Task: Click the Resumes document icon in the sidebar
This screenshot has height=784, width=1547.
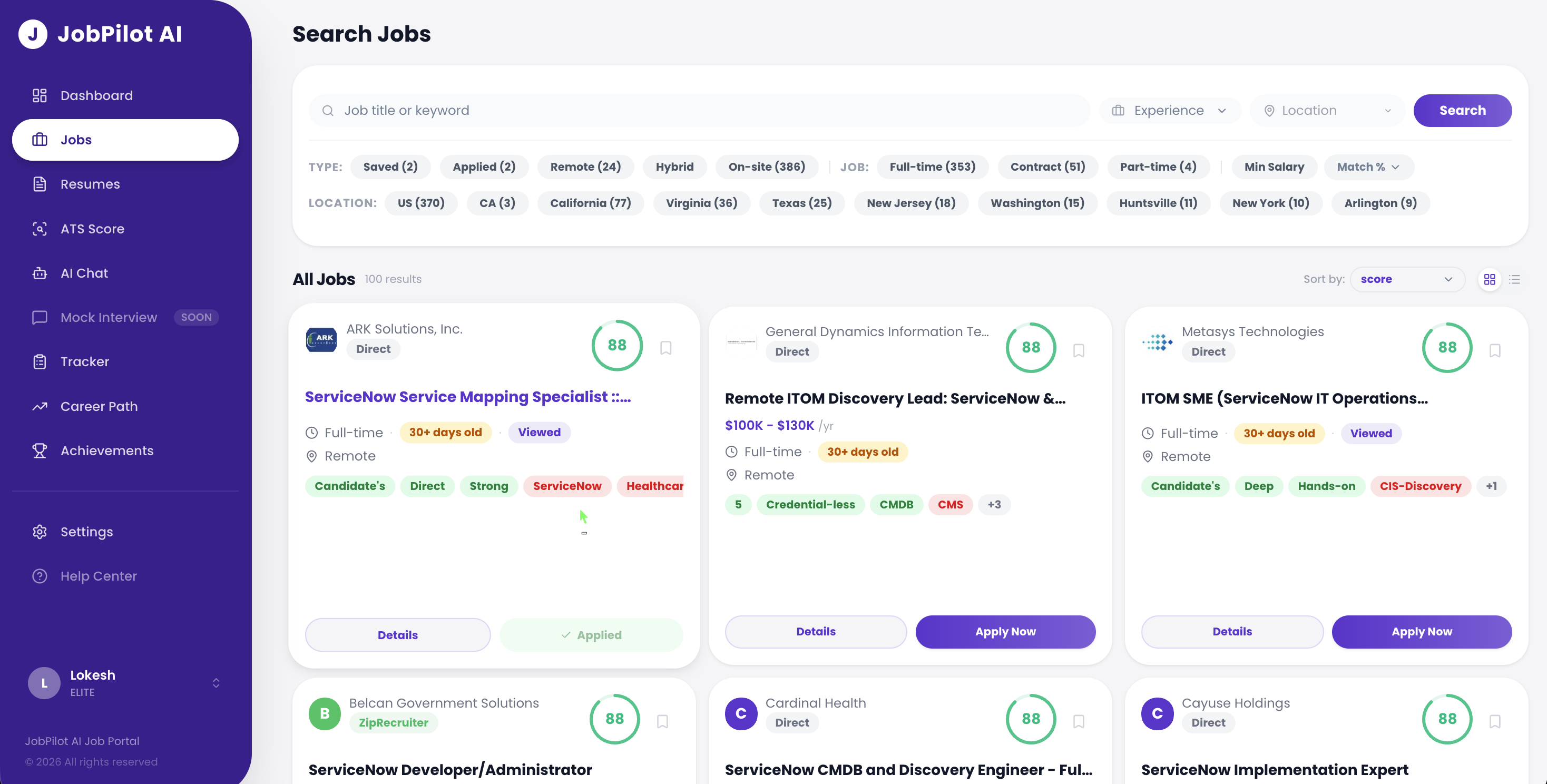Action: click(x=40, y=184)
